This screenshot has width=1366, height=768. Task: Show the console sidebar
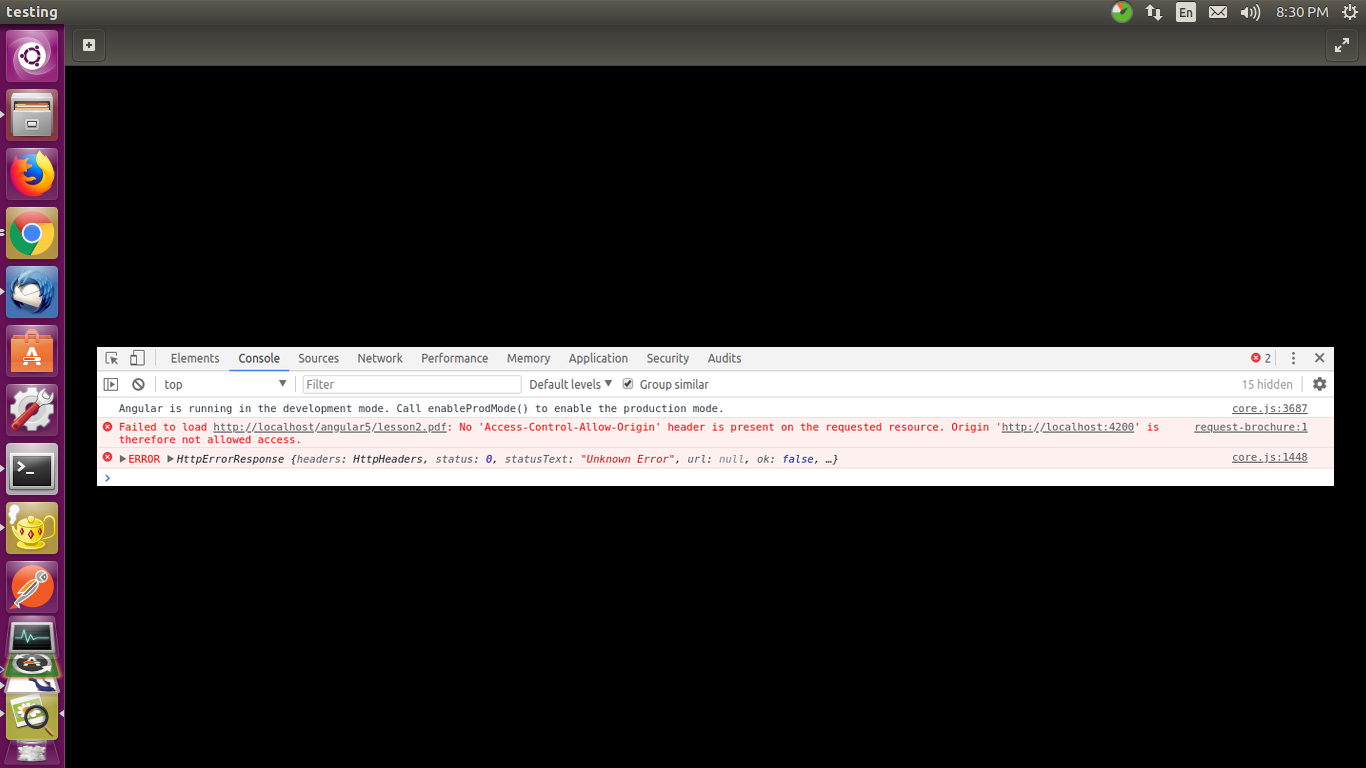(x=109, y=384)
